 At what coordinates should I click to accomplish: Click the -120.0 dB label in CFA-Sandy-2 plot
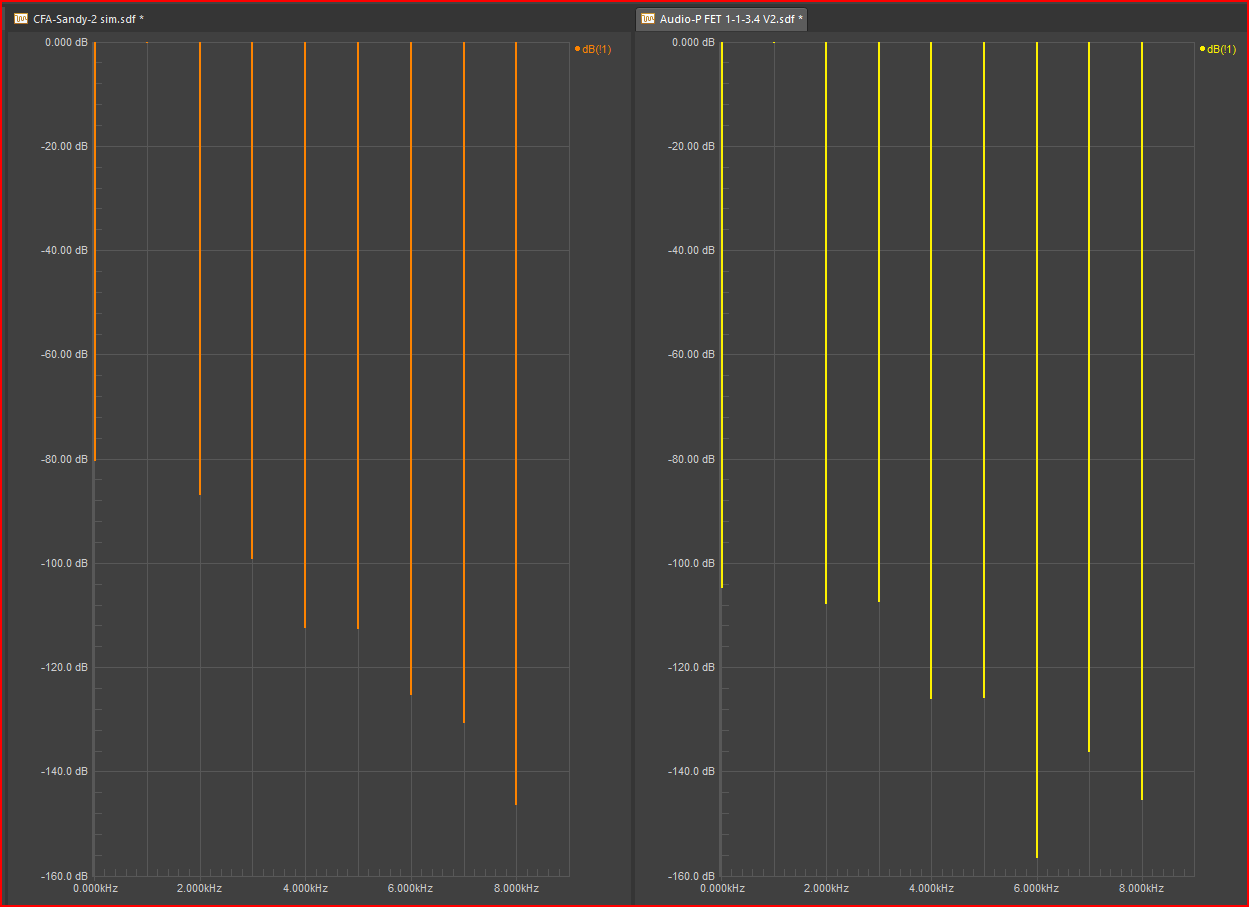[x=64, y=667]
